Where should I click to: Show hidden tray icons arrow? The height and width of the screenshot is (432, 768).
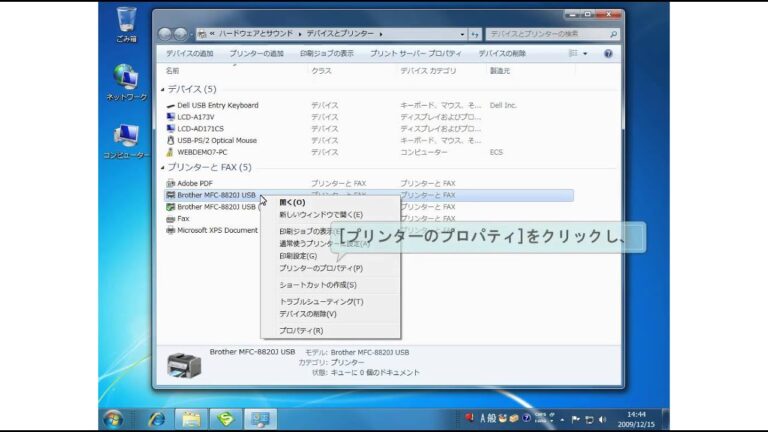point(562,420)
